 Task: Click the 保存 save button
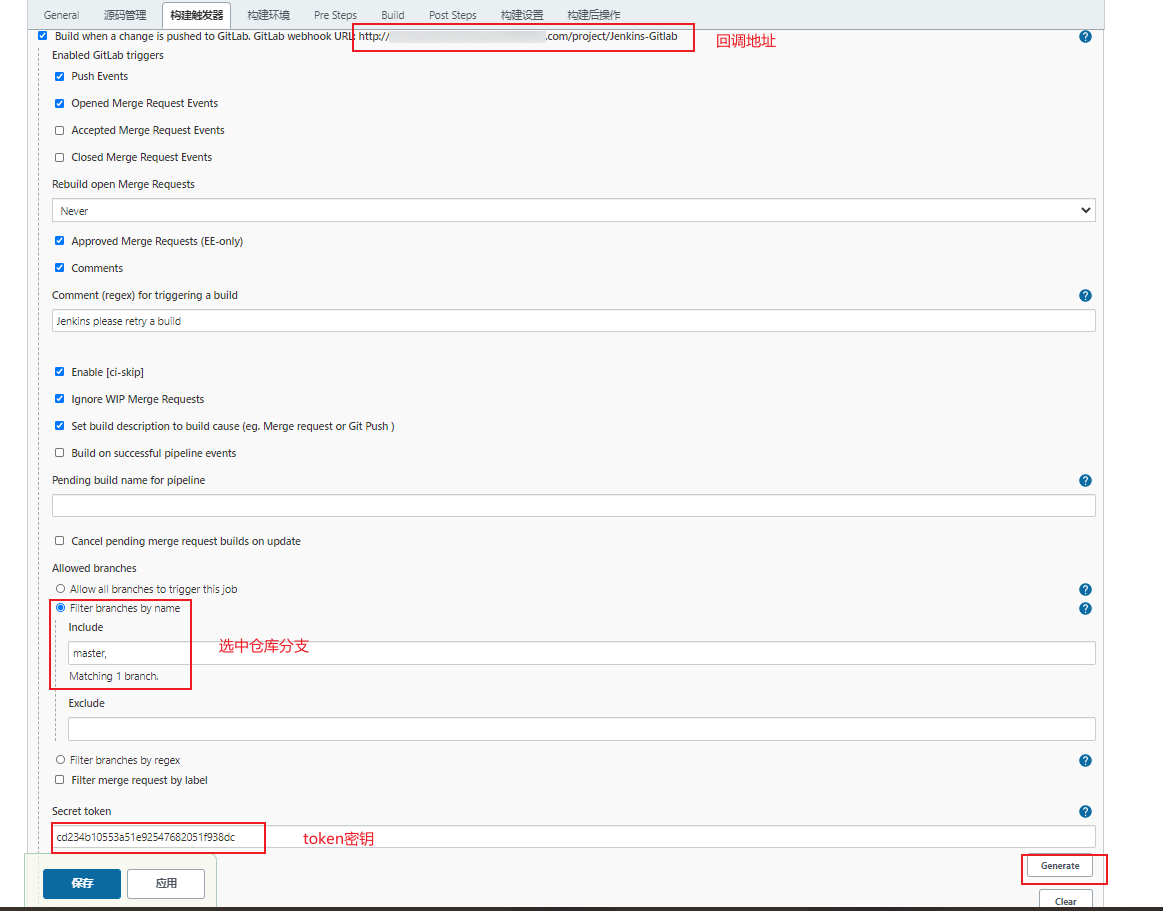(x=82, y=884)
